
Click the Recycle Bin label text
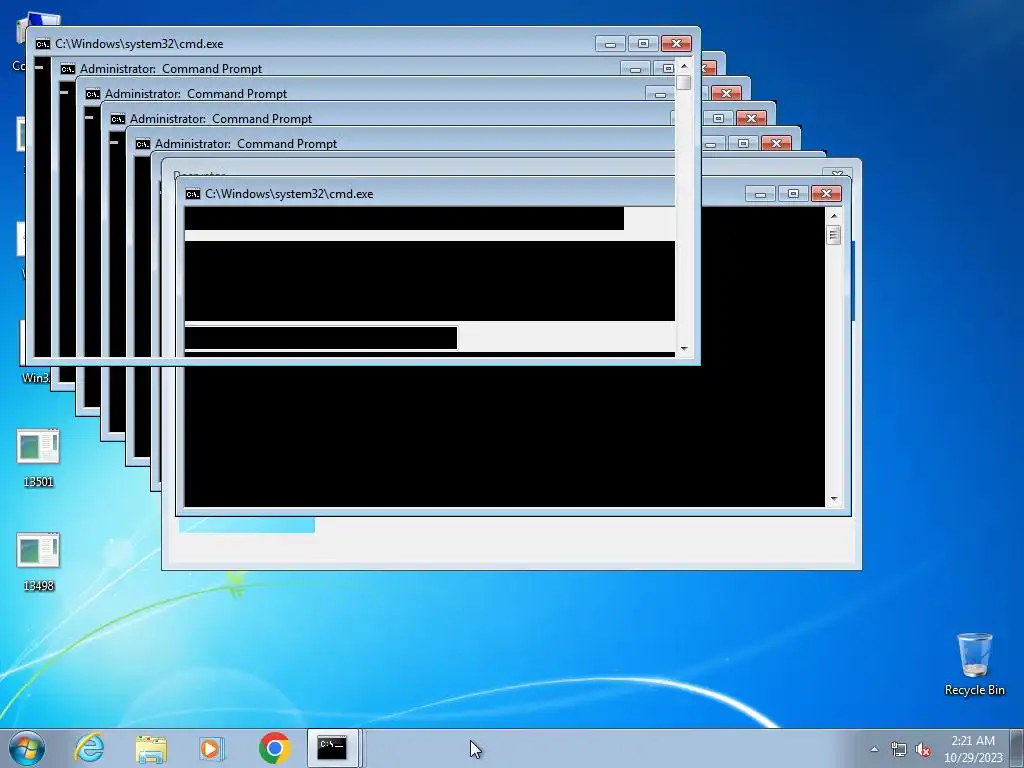pyautogui.click(x=974, y=690)
